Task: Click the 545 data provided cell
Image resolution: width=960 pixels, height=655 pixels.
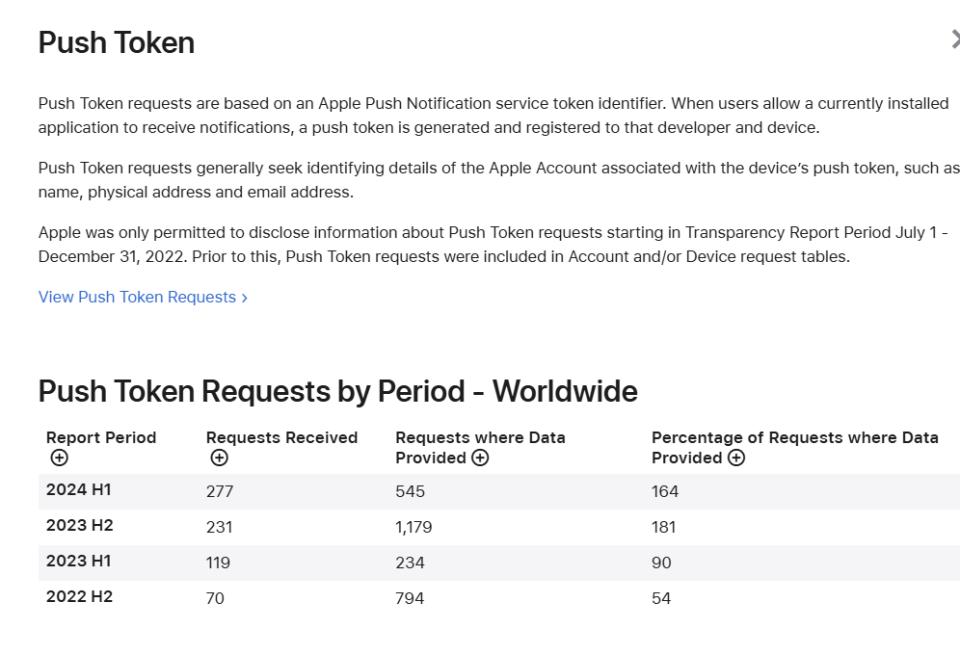Action: tap(410, 492)
